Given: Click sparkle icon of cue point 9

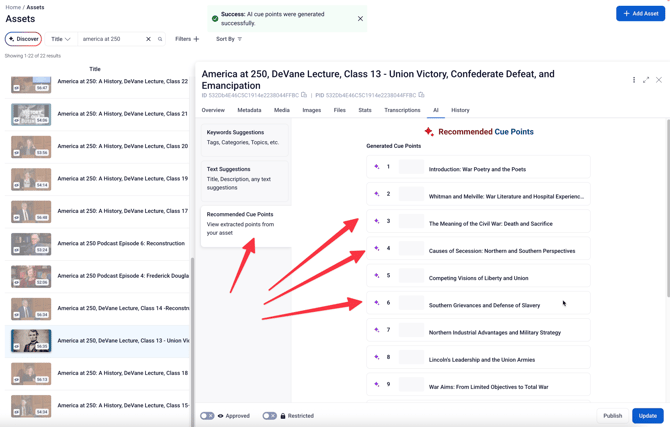Looking at the screenshot, I should [376, 384].
